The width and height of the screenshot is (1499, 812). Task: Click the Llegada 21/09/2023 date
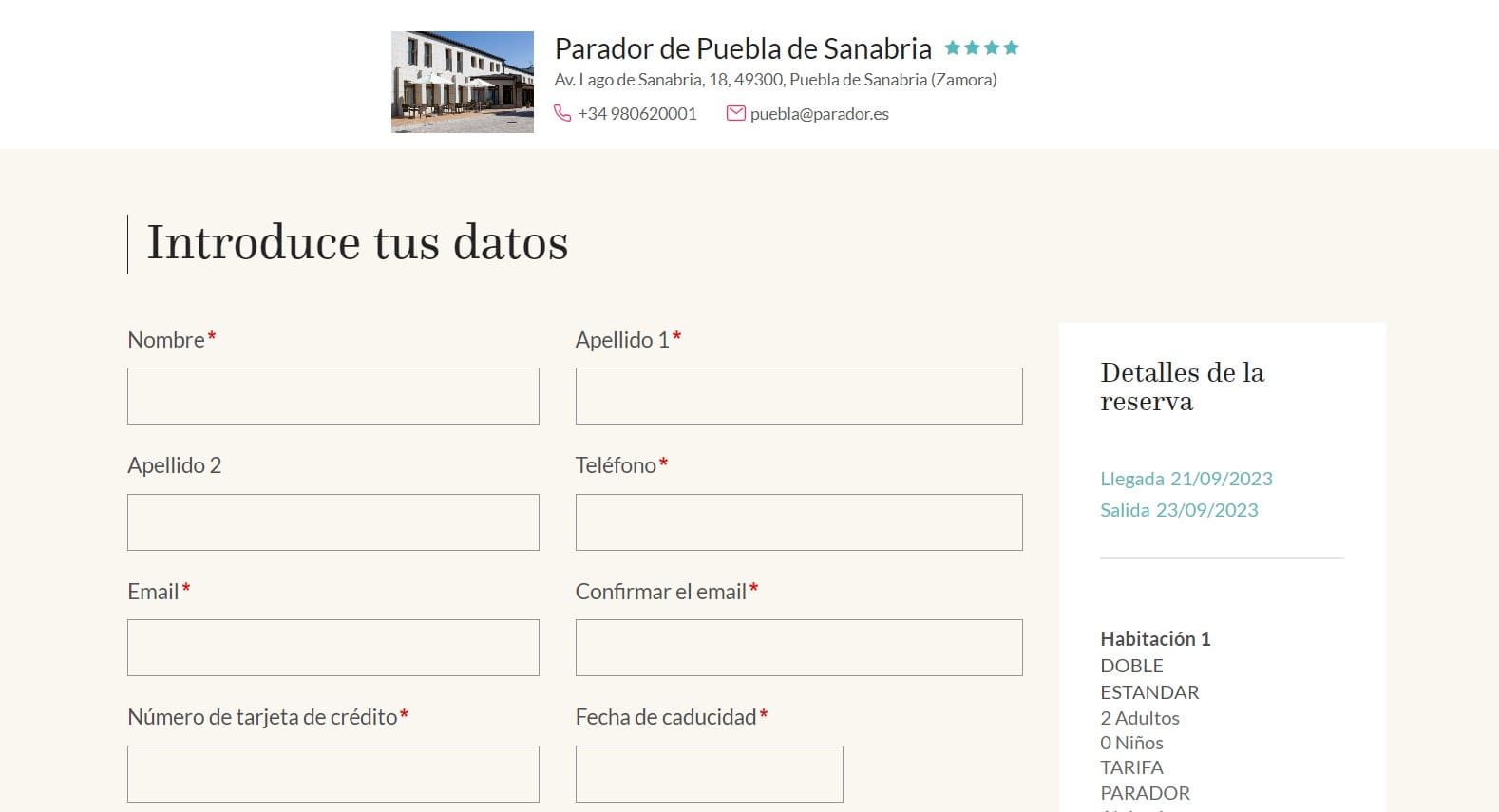(x=1186, y=479)
